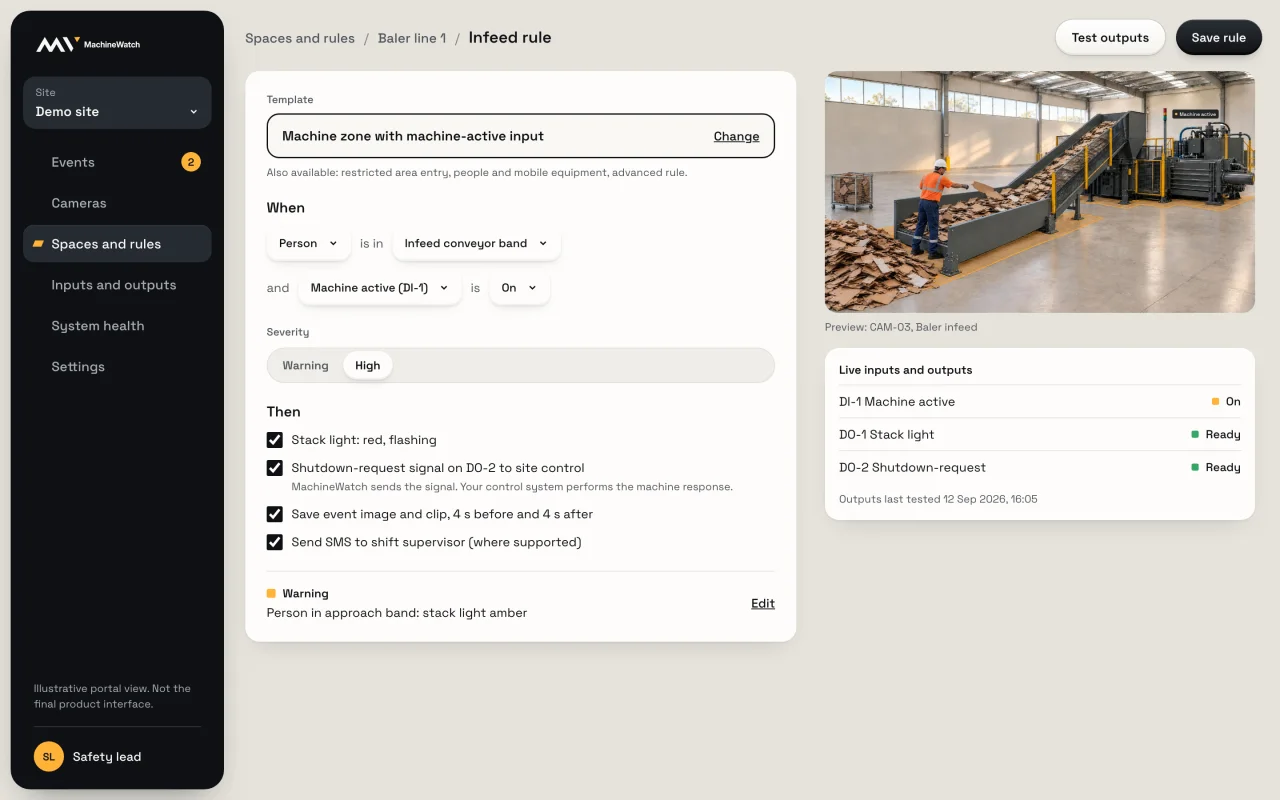Viewport: 1280px width, 800px height.
Task: Click the MachineWatch logo icon
Action: pos(57,44)
